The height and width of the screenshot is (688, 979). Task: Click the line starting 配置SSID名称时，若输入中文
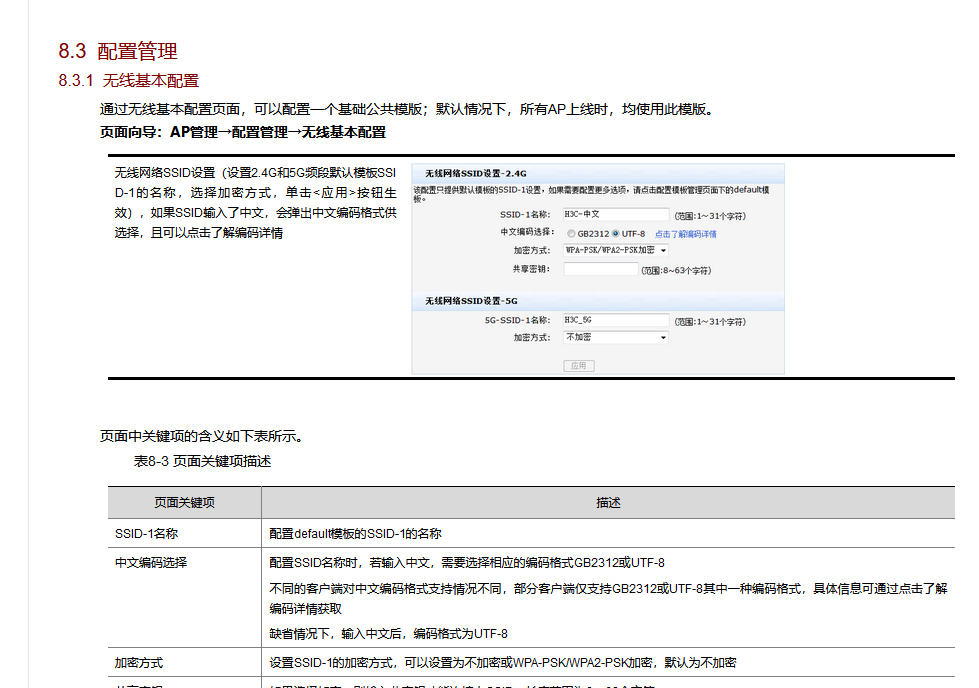pyautogui.click(x=467, y=563)
